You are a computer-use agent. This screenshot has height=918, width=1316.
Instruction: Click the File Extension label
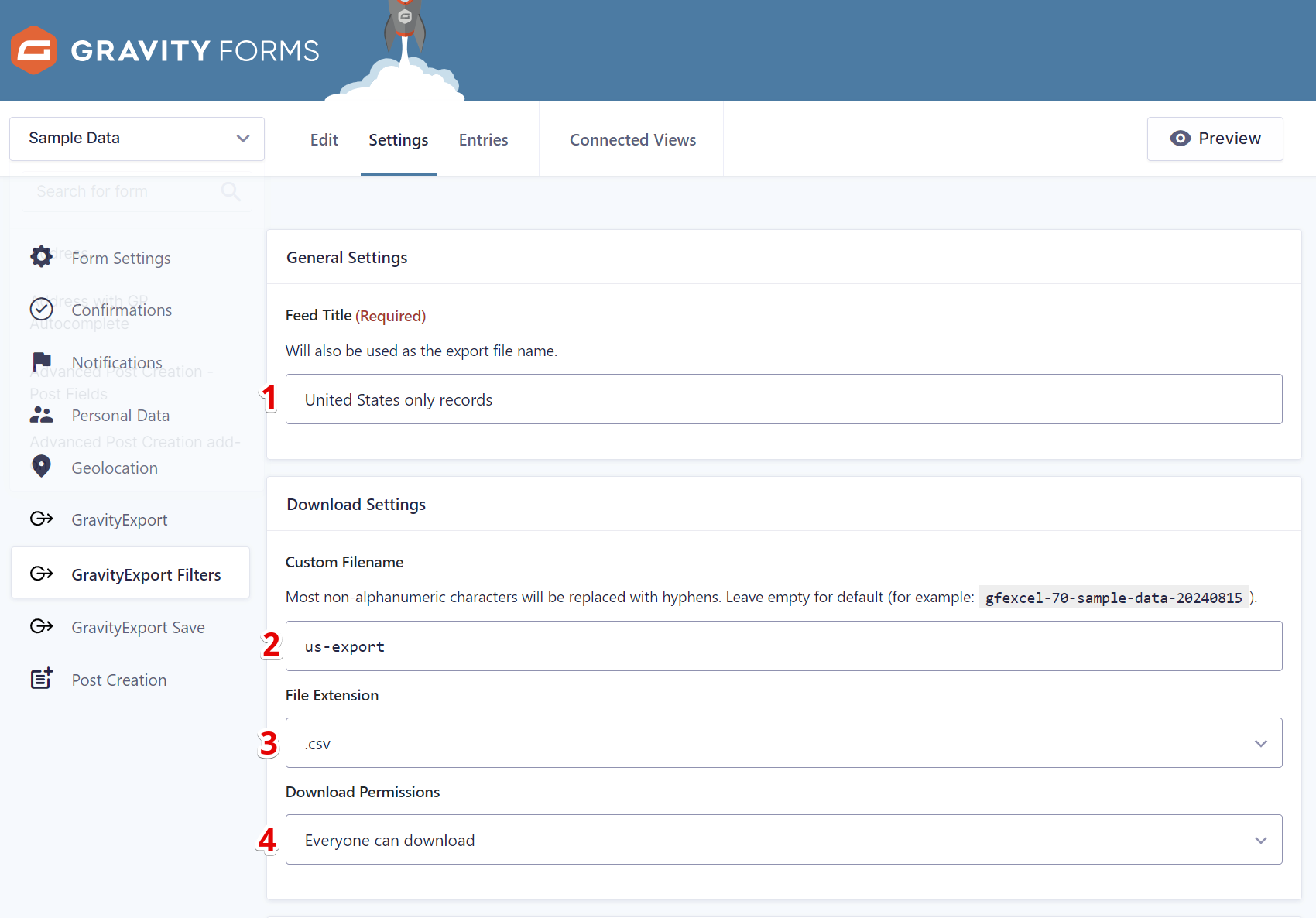(332, 695)
